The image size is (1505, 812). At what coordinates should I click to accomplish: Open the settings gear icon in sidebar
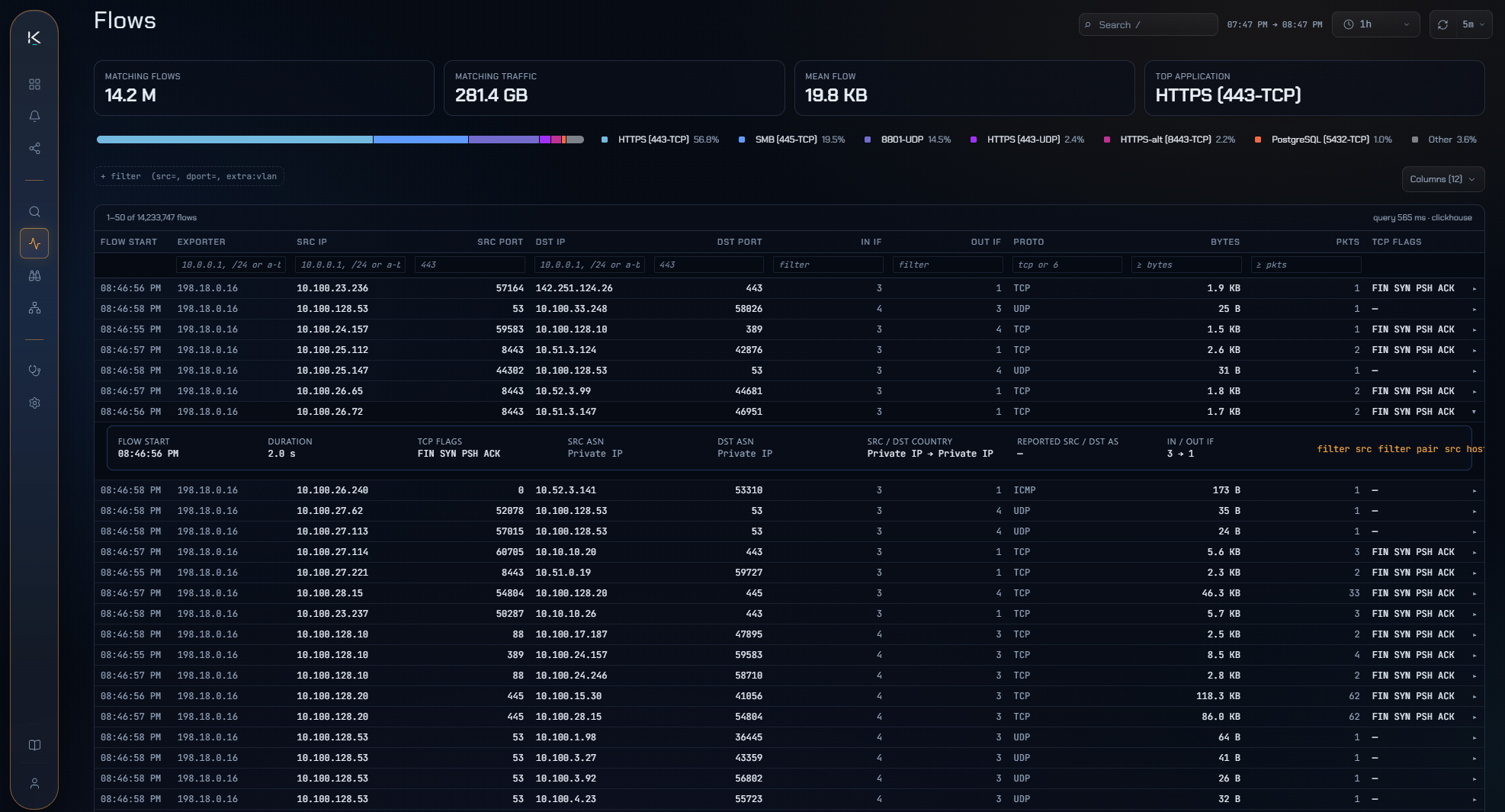pyautogui.click(x=34, y=403)
